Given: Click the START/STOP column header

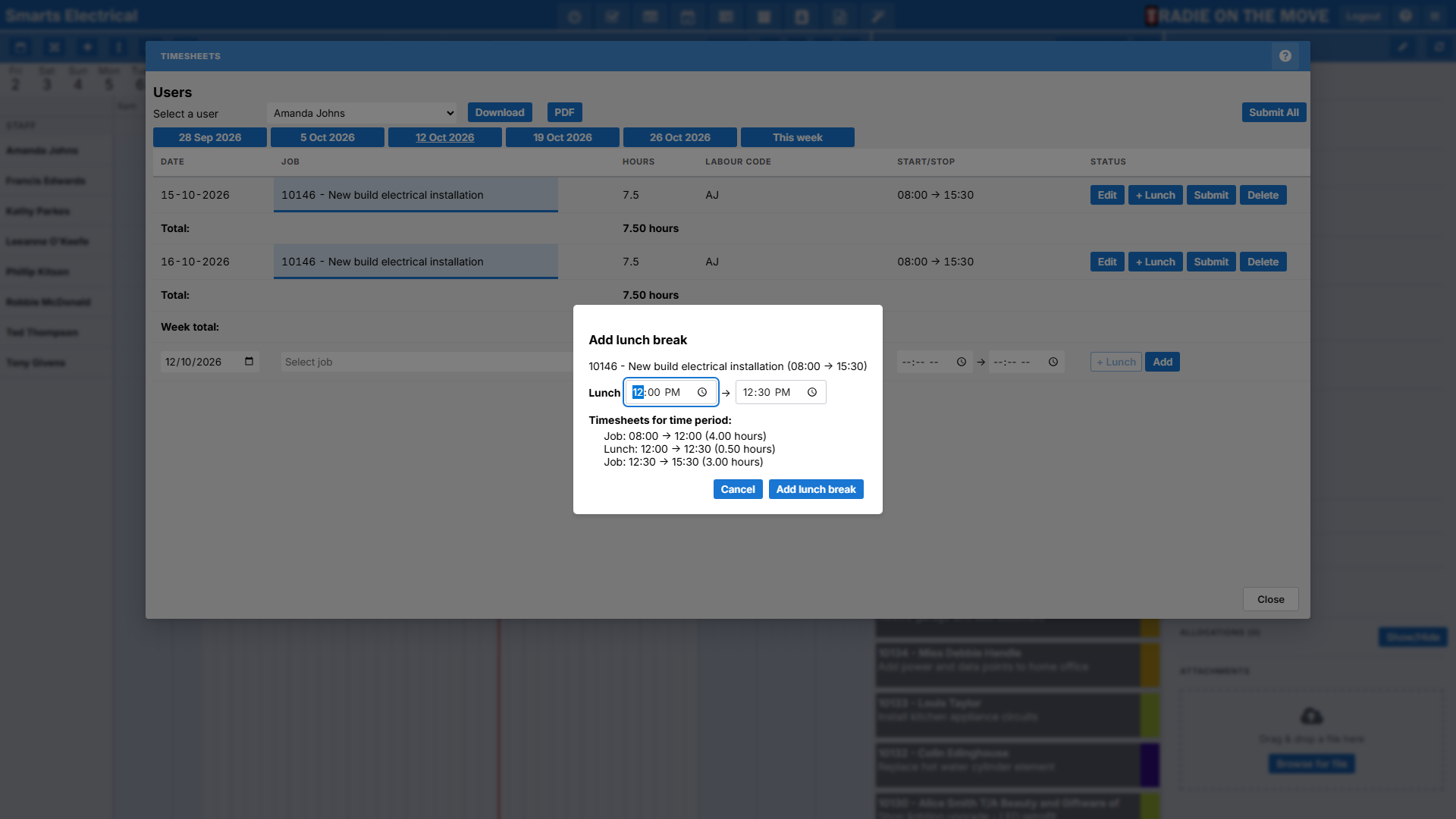Looking at the screenshot, I should 926,162.
